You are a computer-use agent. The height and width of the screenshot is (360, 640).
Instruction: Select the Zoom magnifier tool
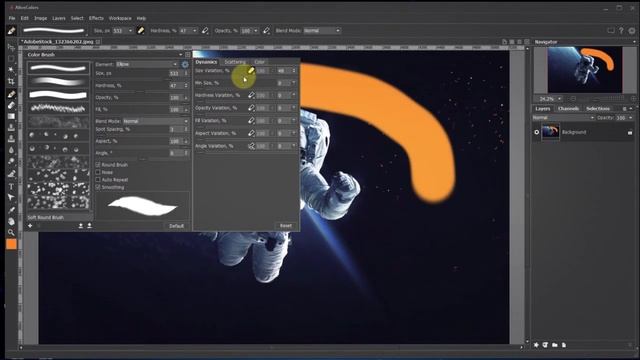11,233
